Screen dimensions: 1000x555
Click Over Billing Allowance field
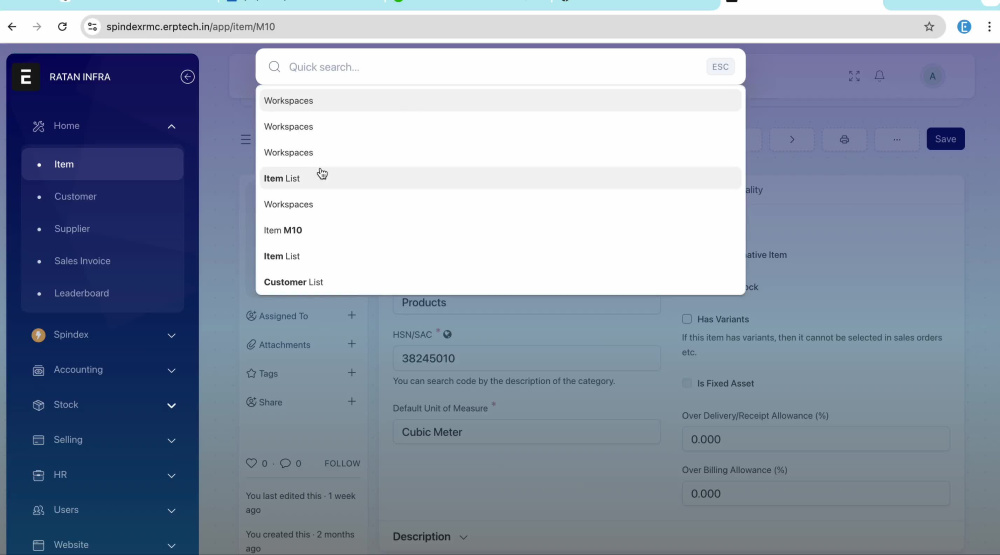pyautogui.click(x=816, y=494)
